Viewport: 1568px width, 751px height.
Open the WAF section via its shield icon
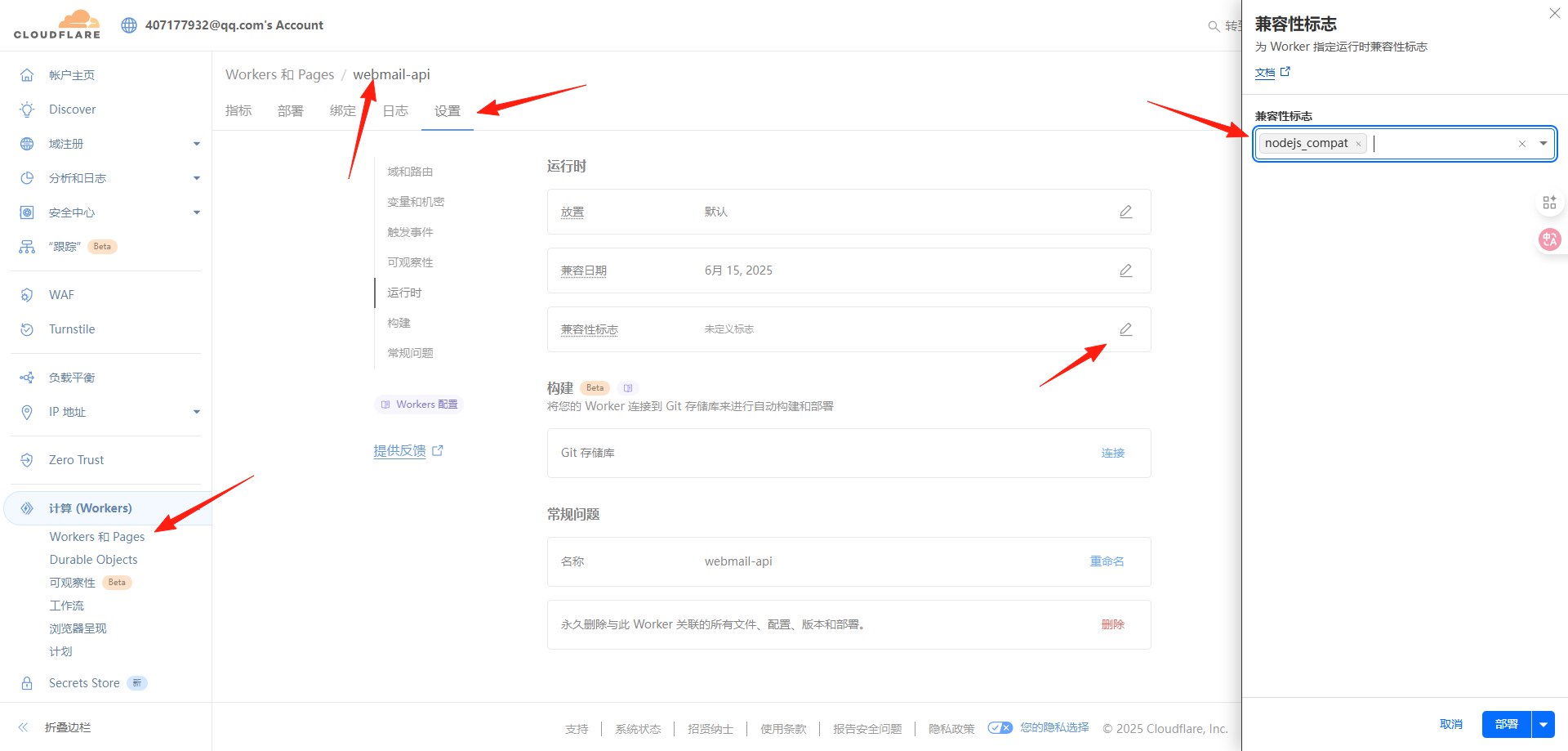[x=27, y=294]
